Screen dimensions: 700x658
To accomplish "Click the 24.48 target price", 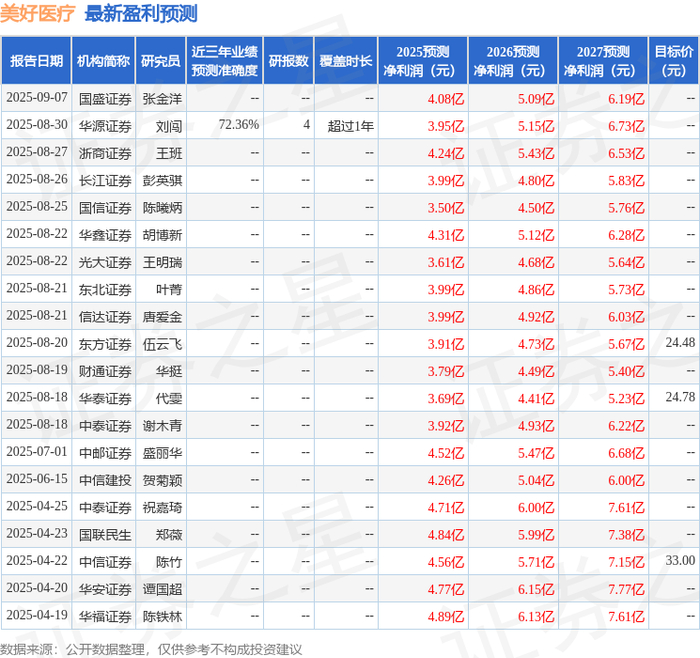I will pyautogui.click(x=680, y=342).
